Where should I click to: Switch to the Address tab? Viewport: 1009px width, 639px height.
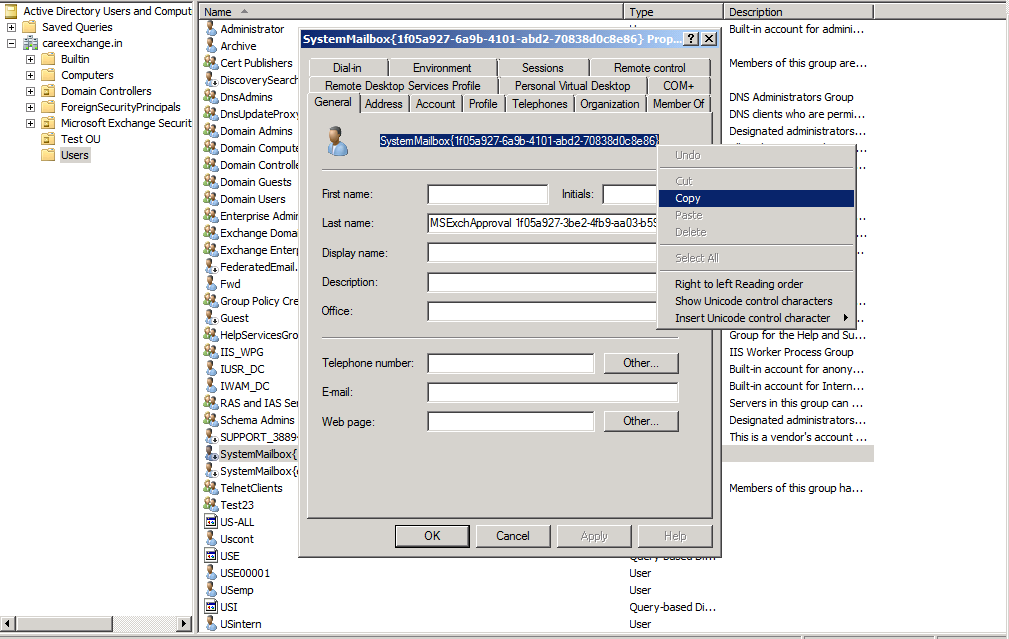[384, 104]
